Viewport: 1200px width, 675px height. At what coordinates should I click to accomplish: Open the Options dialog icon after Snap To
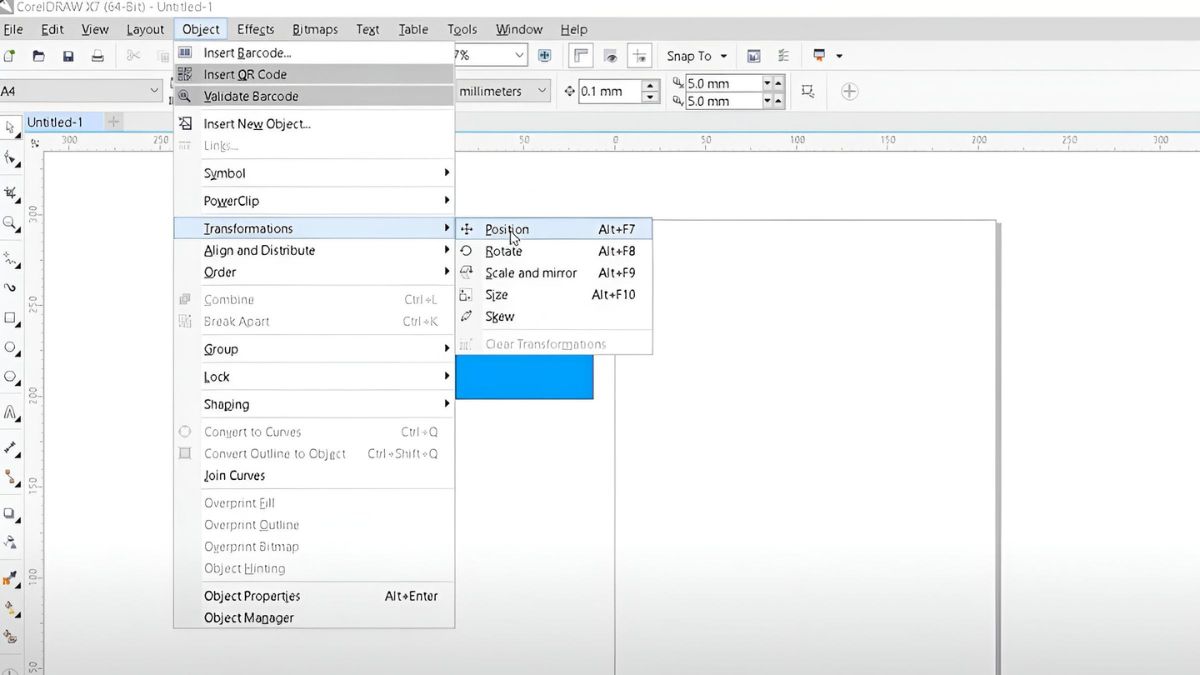point(782,56)
